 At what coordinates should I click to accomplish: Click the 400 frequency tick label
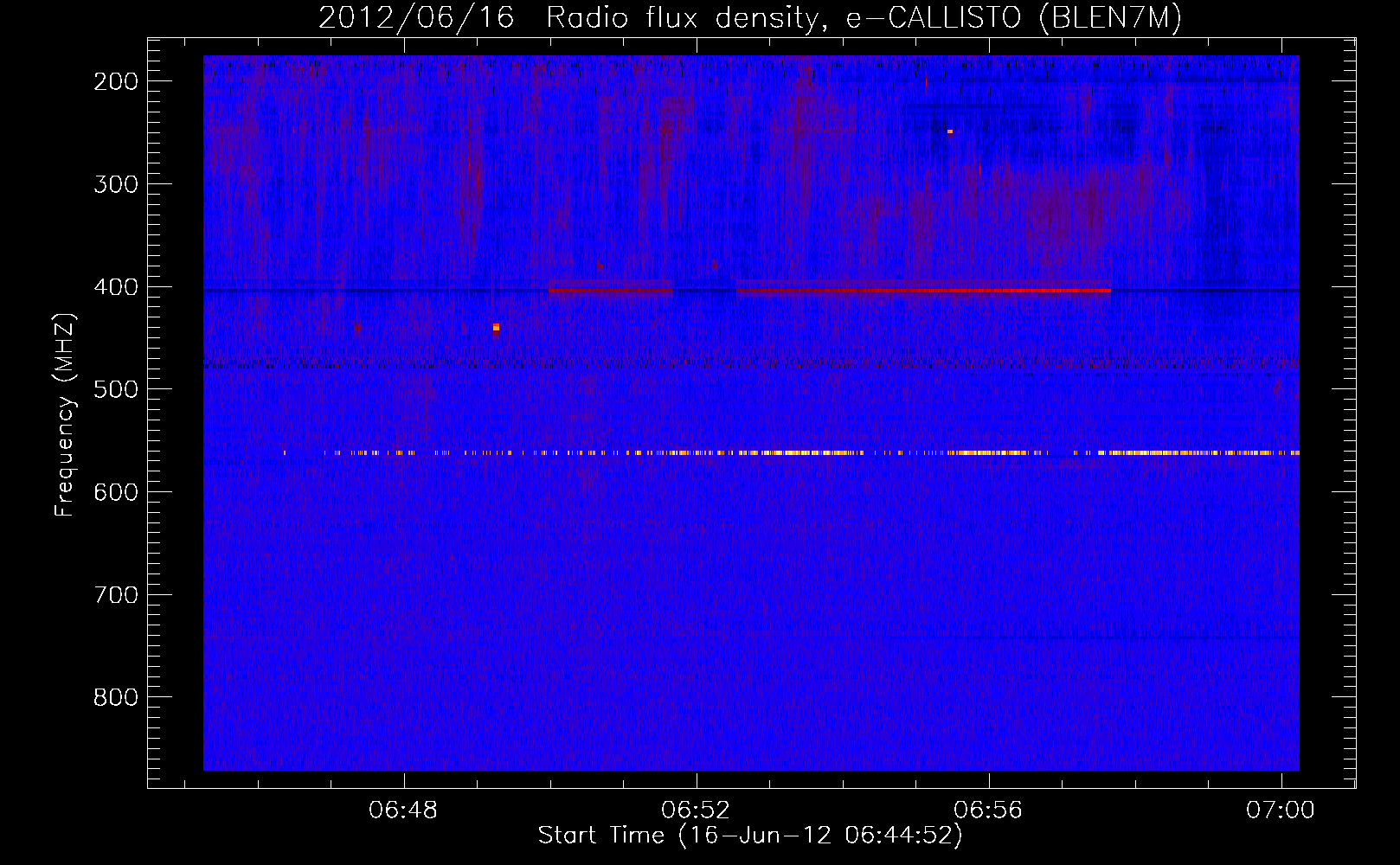pyautogui.click(x=116, y=287)
